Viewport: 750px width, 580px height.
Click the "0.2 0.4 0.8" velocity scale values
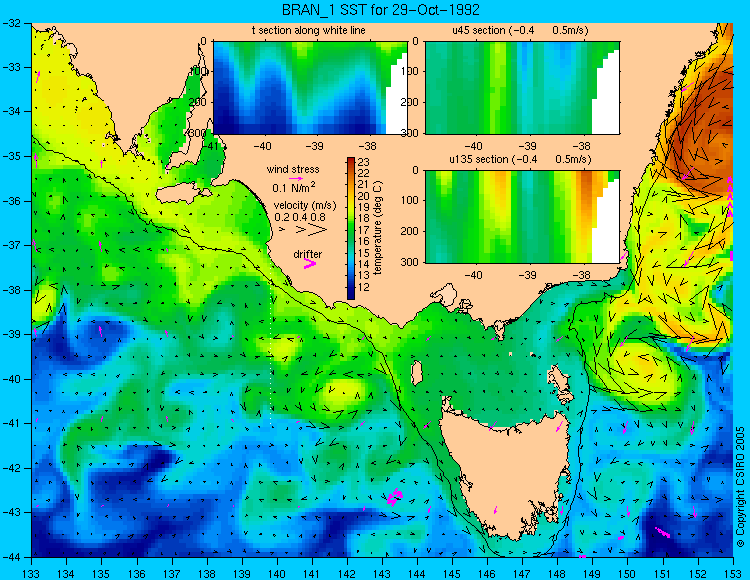[300, 217]
